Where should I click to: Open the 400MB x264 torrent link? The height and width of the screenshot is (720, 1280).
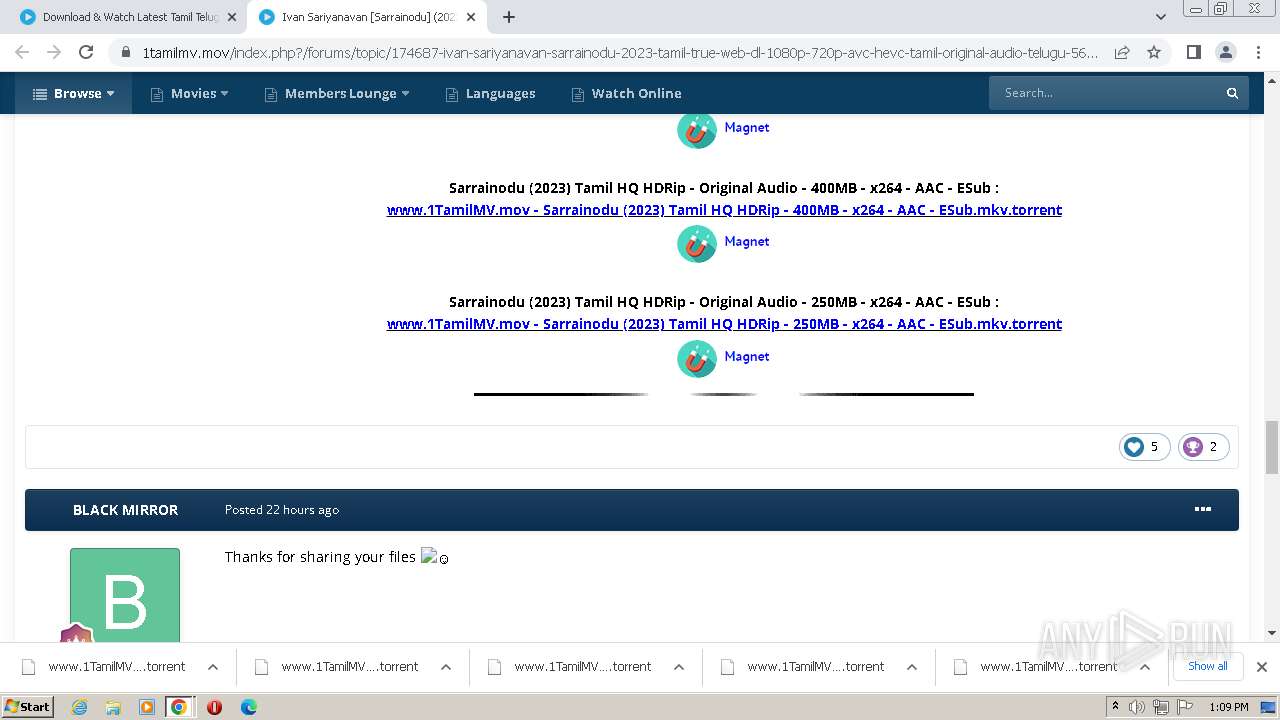pyautogui.click(x=724, y=210)
